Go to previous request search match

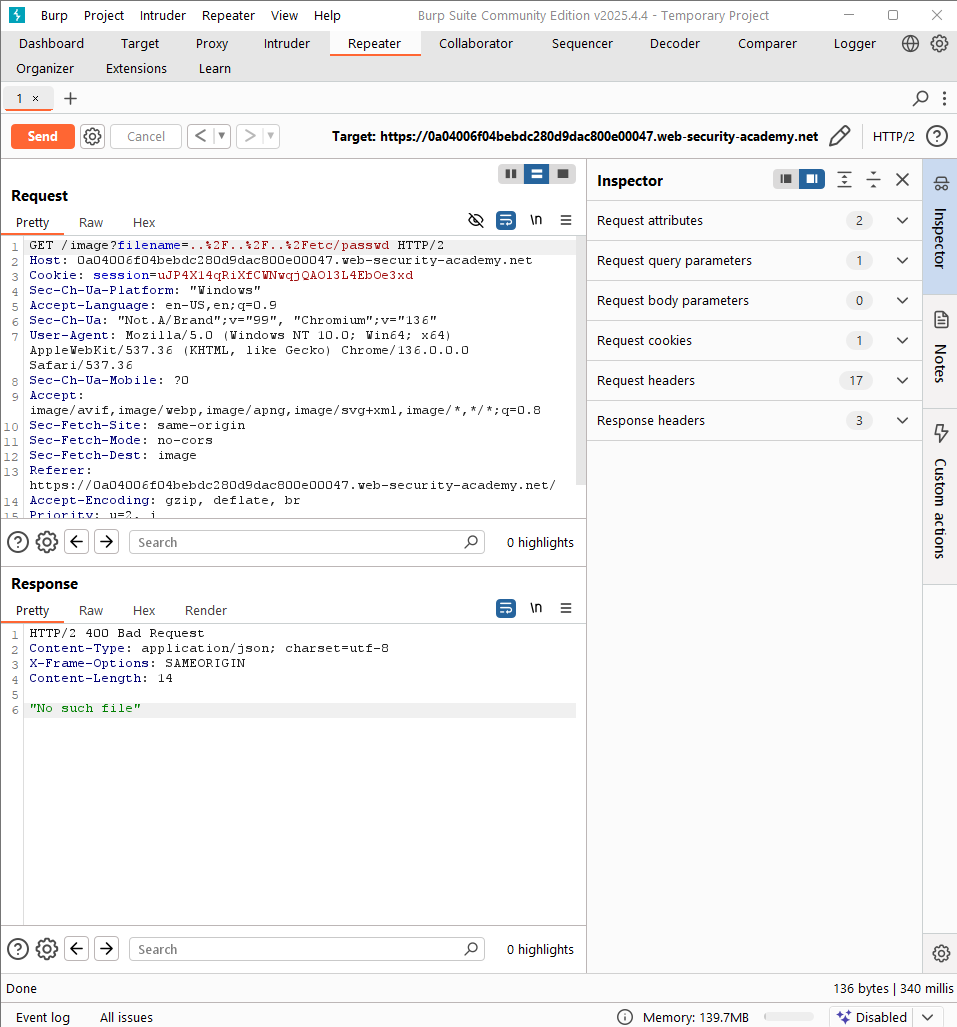(77, 542)
